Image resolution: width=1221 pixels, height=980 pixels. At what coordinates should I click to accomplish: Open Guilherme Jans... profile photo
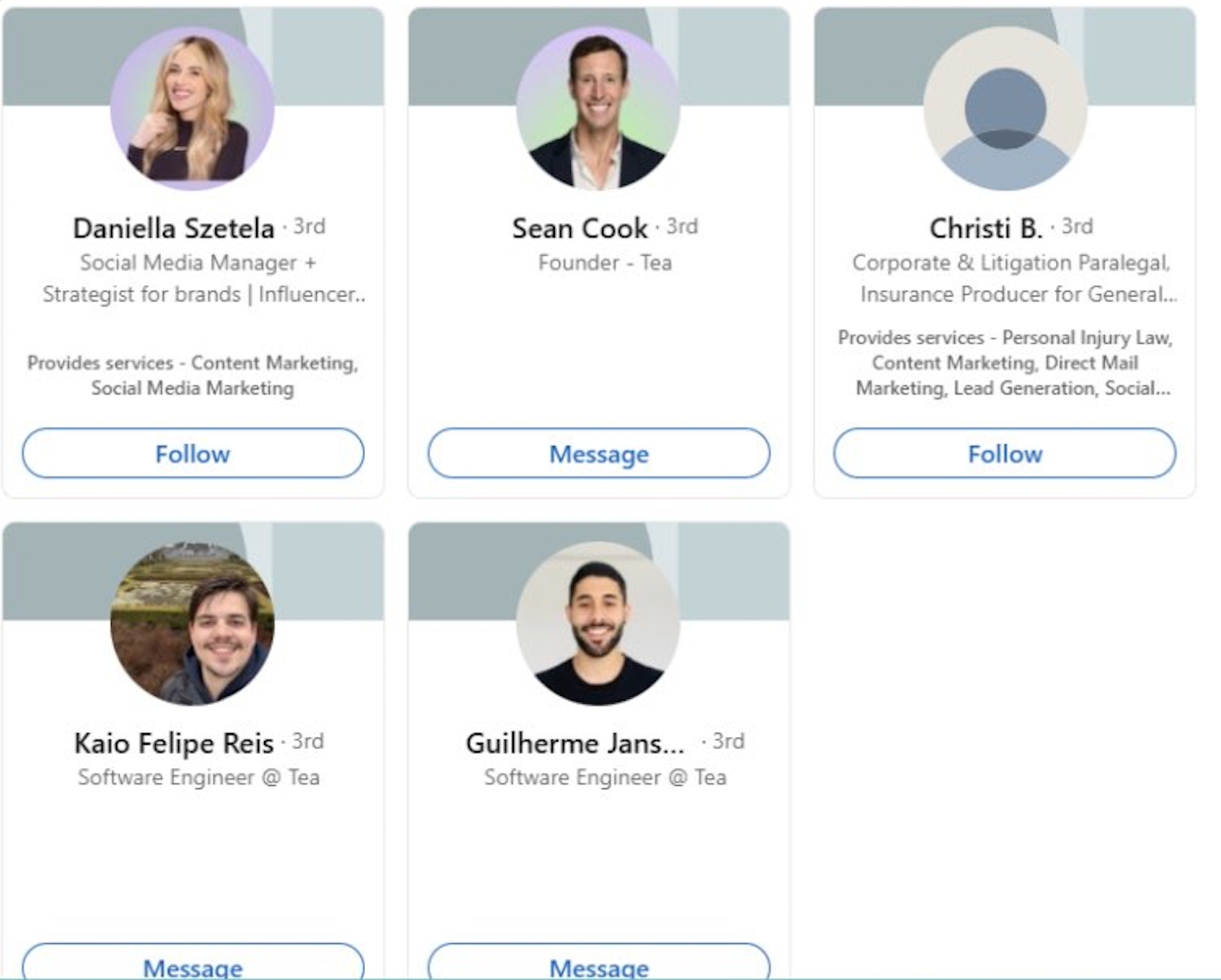tap(598, 623)
